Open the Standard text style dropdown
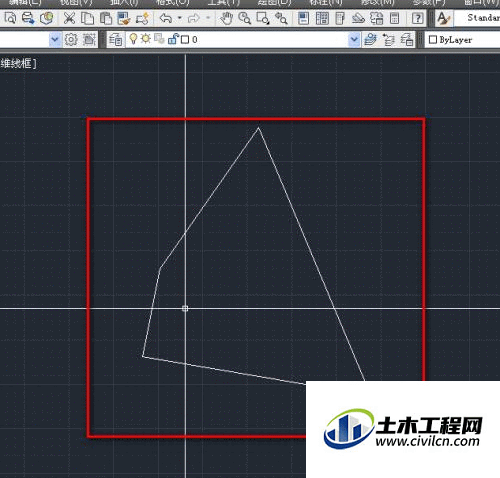Viewport: 500px width, 478px height. pyautogui.click(x=477, y=18)
